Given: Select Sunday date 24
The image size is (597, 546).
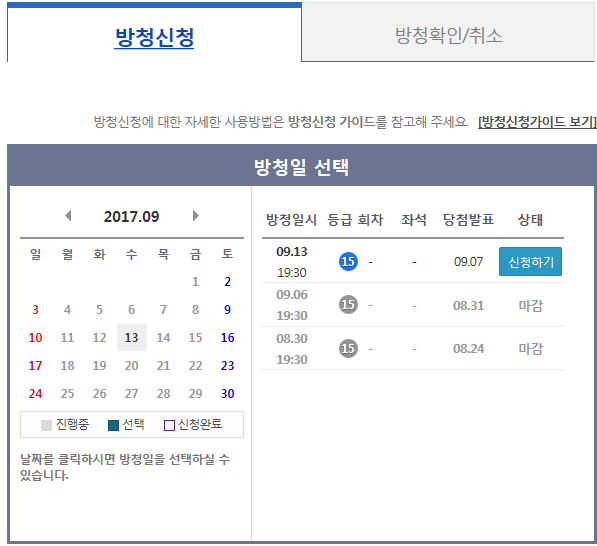Looking at the screenshot, I should pyautogui.click(x=35, y=393).
